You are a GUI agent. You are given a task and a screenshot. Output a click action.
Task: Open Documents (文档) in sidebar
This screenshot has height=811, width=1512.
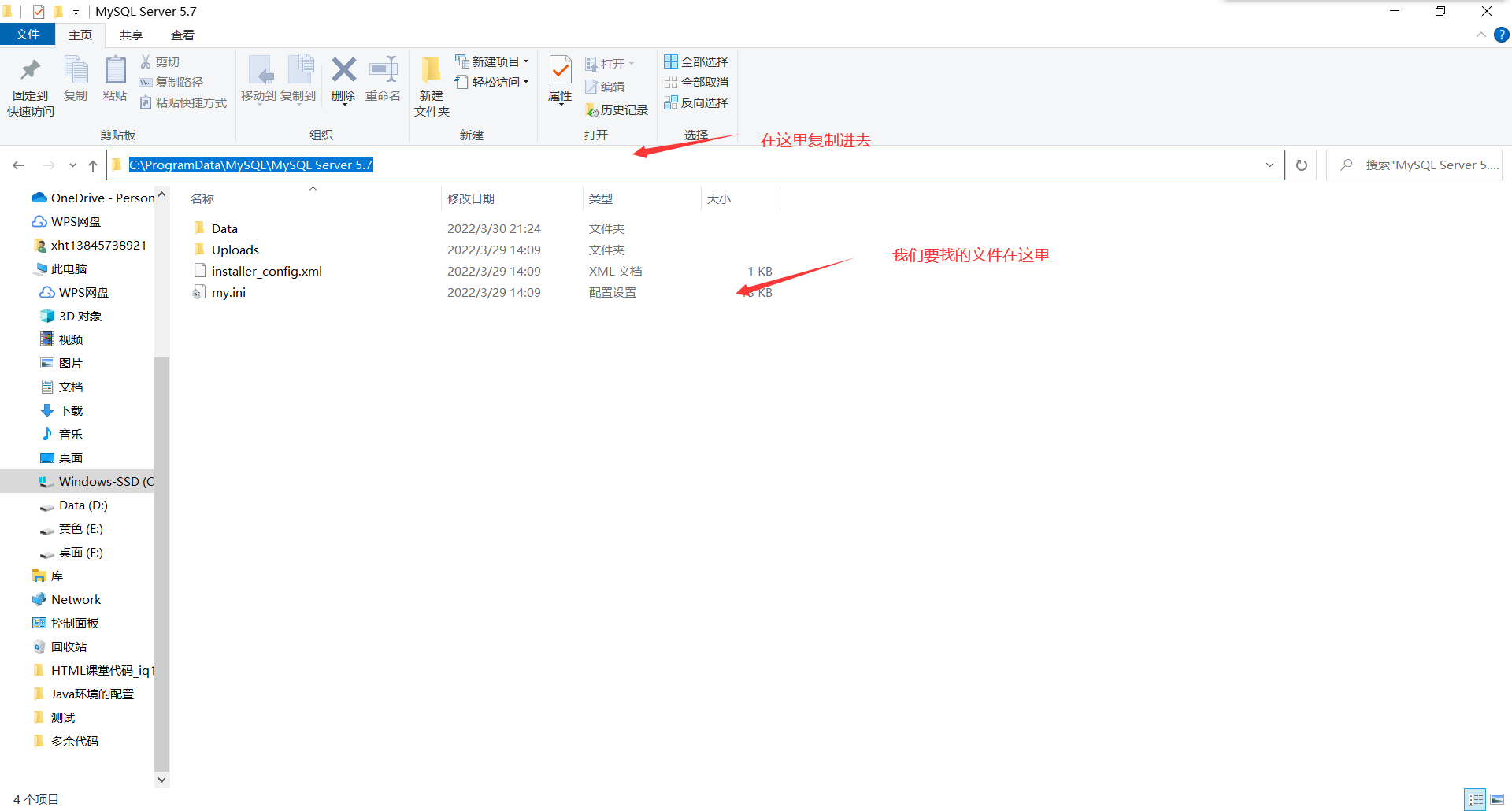tap(62, 387)
